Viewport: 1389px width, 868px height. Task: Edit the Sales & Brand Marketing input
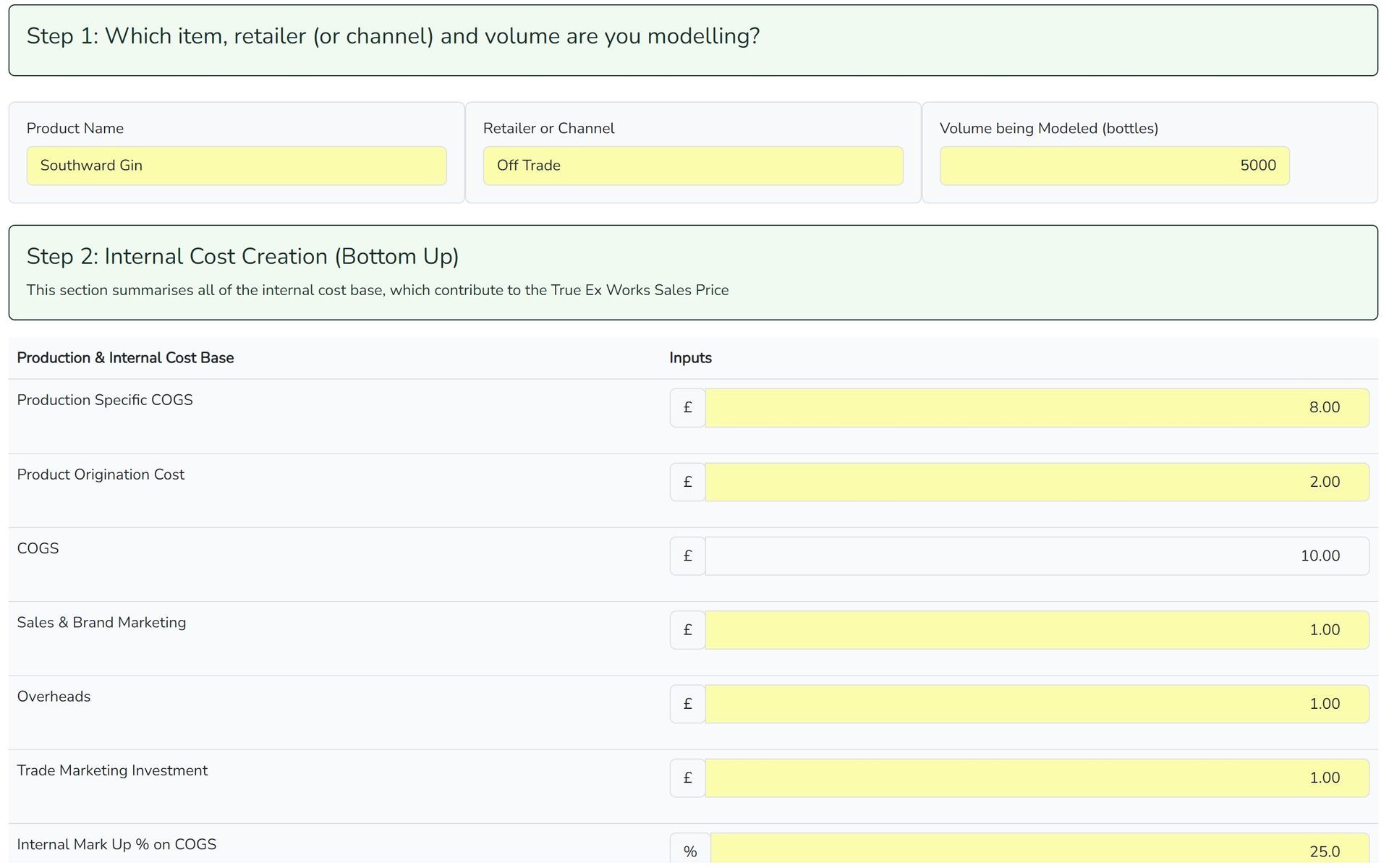[x=1037, y=630]
